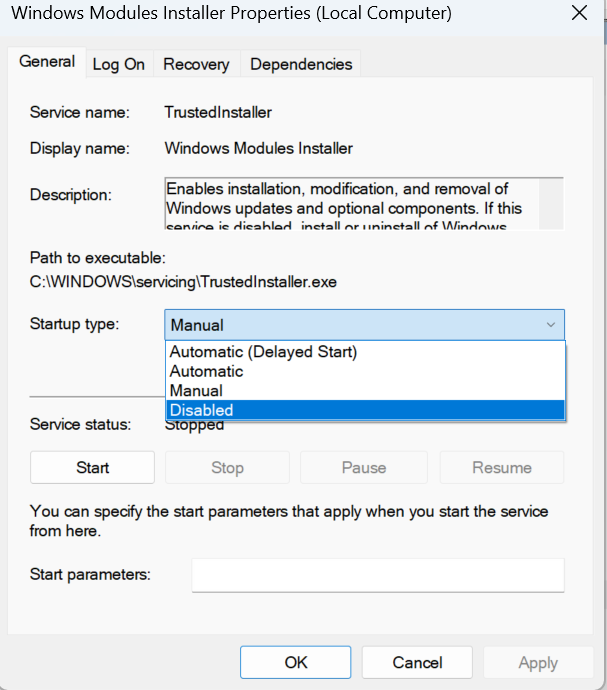The width and height of the screenshot is (607, 690).
Task: Collapse the Startup type dropdown via its chevron
Action: (550, 325)
